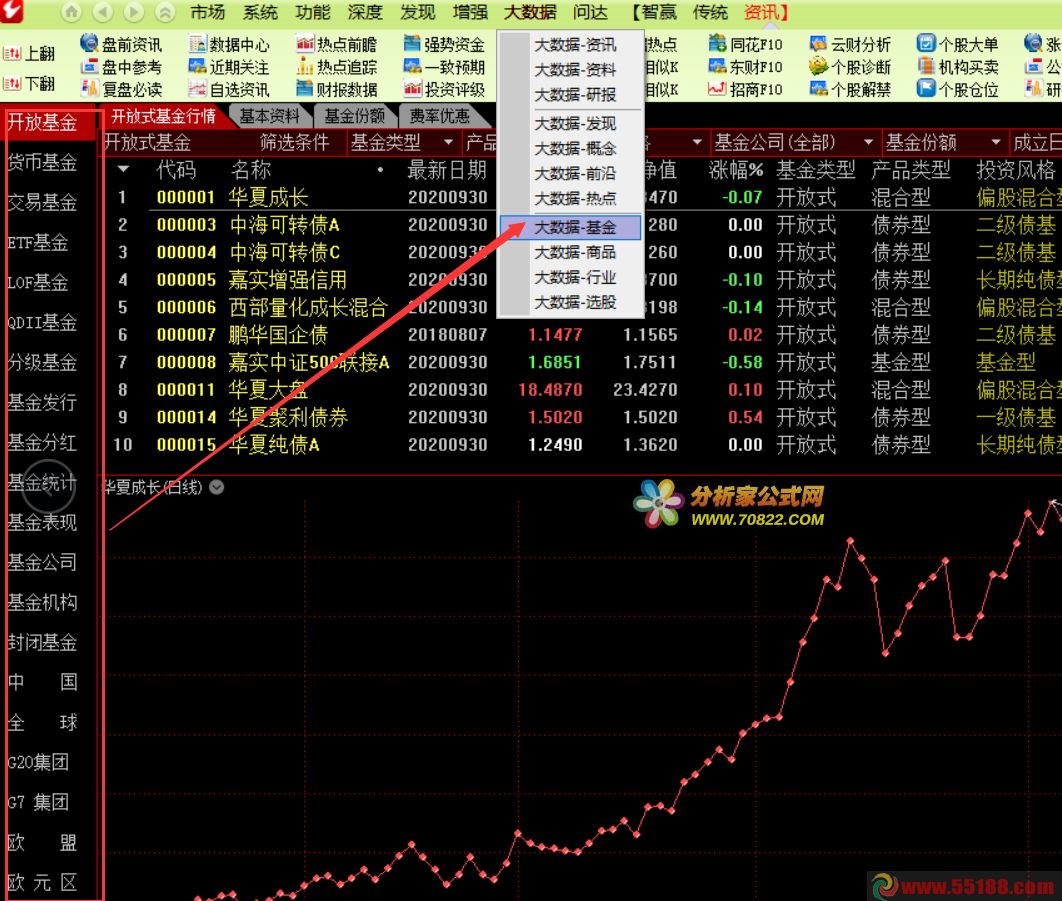The image size is (1062, 901).
Task: Sort by the 最新日期 column header
Action: [447, 169]
